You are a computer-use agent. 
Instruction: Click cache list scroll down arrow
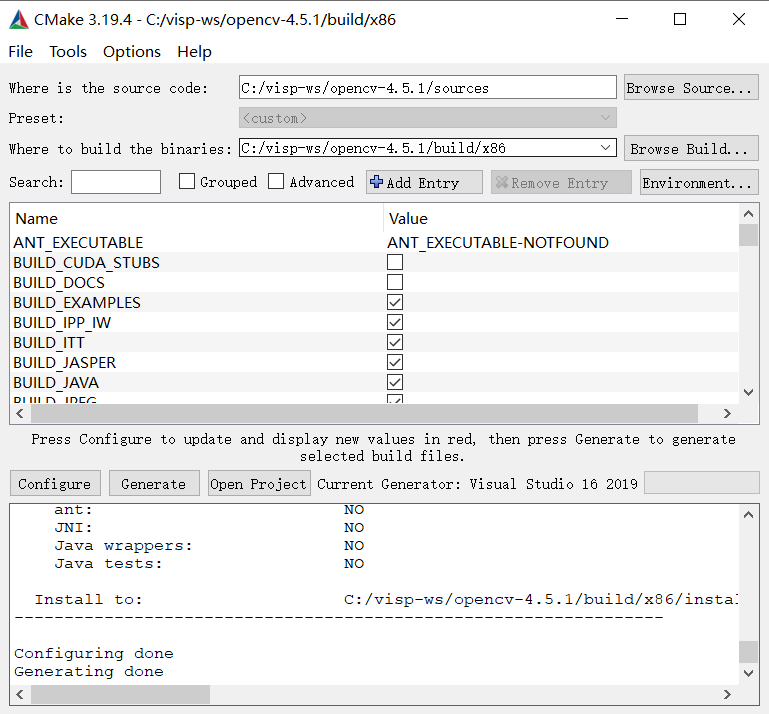(748, 392)
